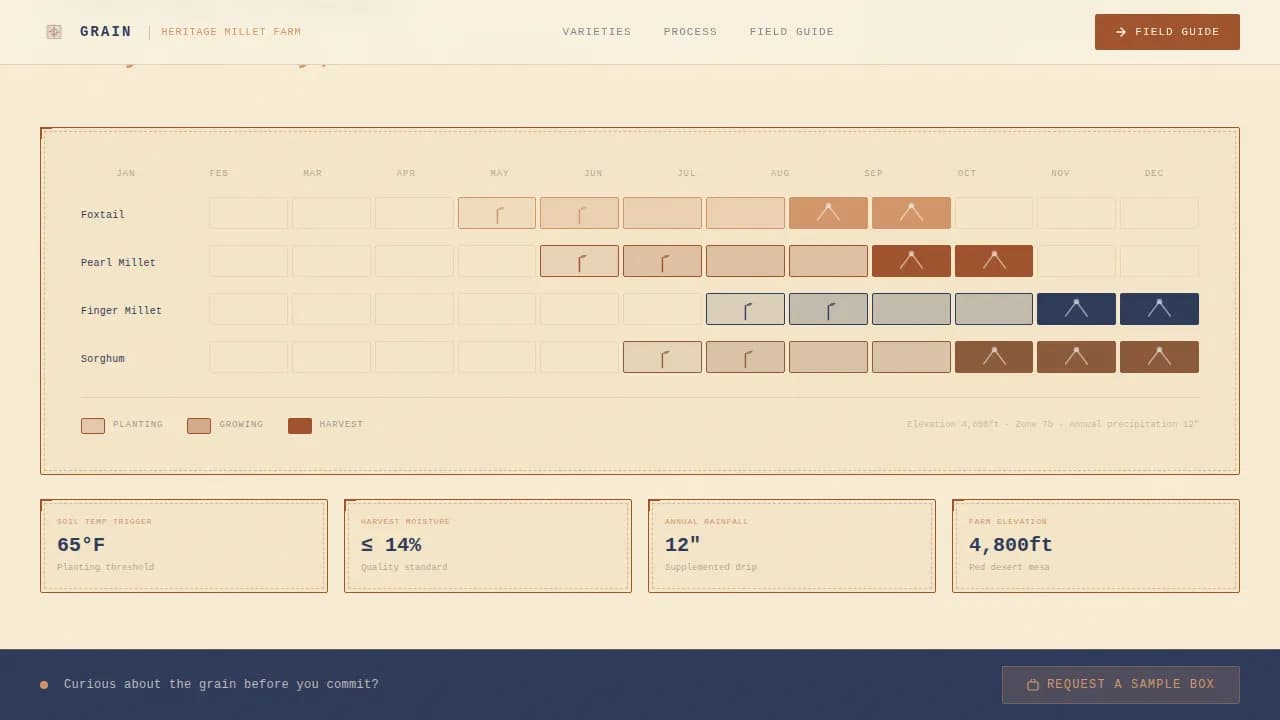Select first planting sprout icon in Pearl Millet row
The width and height of the screenshot is (1280, 720).
pyautogui.click(x=582, y=262)
